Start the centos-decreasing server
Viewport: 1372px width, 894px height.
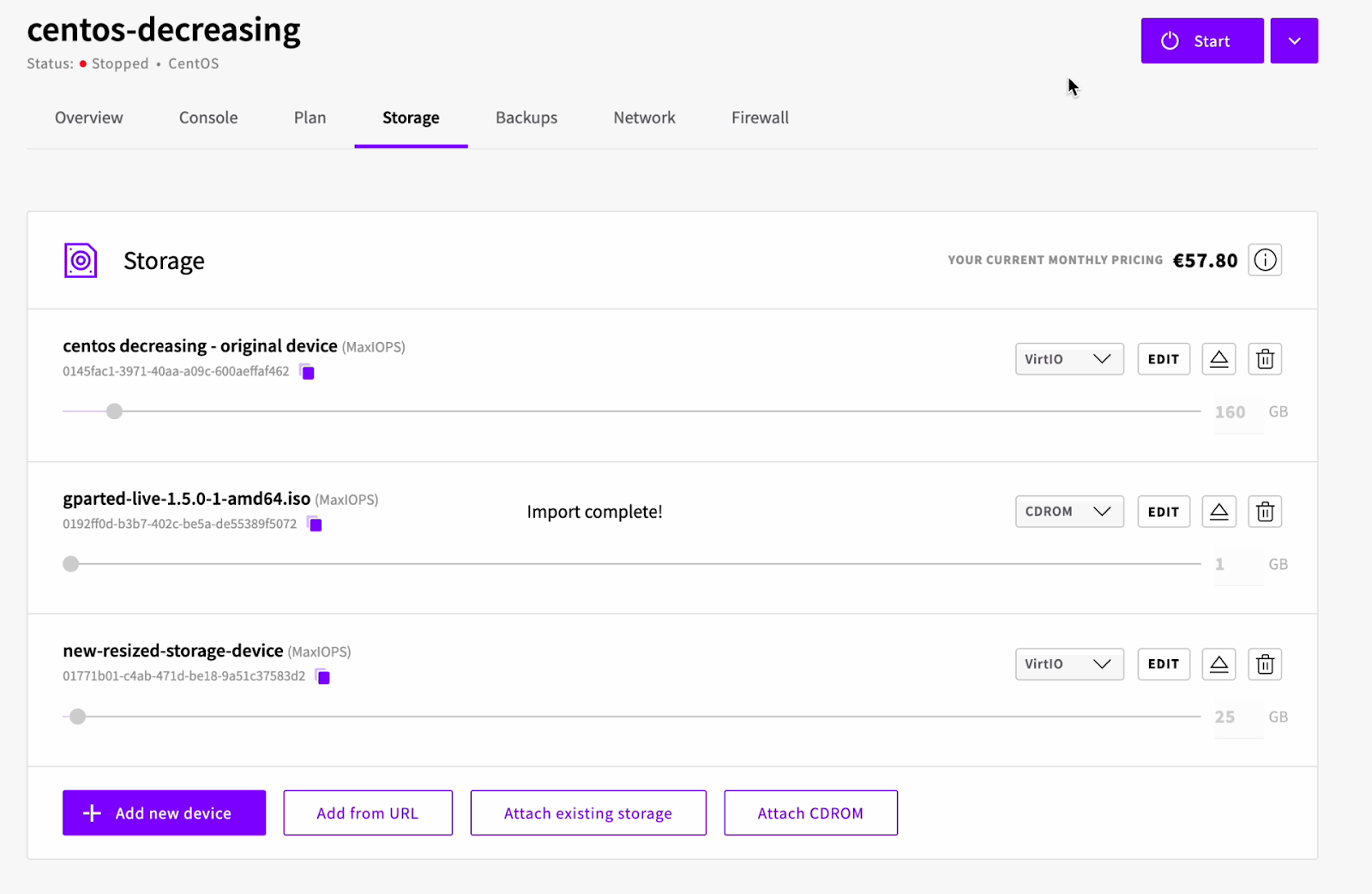(x=1202, y=41)
